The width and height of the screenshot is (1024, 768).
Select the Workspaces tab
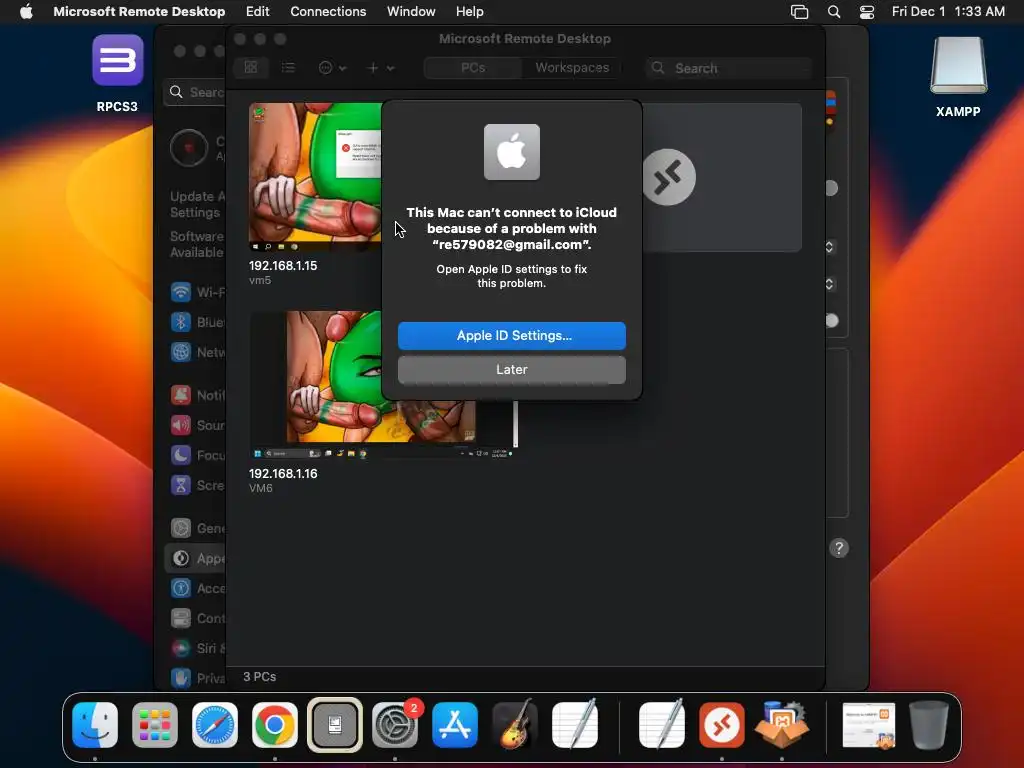572,68
